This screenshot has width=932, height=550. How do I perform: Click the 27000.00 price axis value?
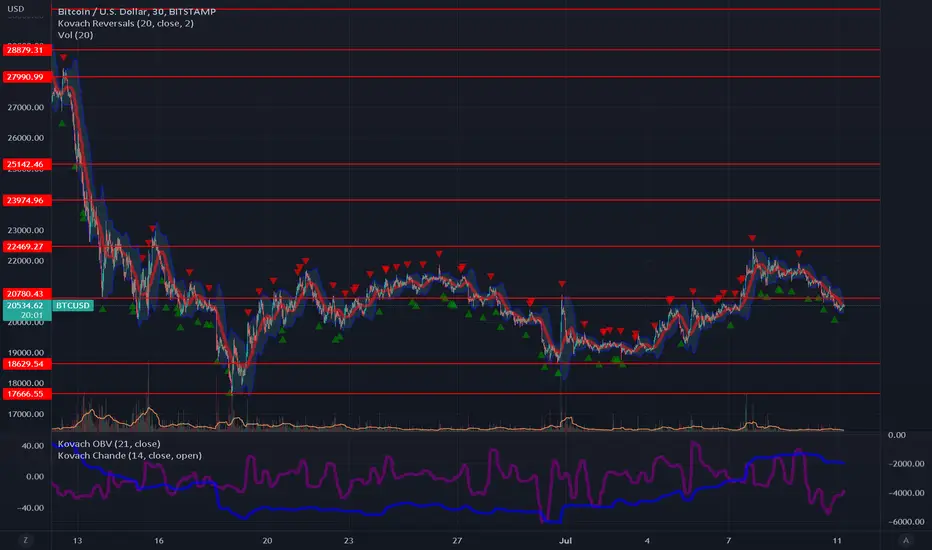[x=26, y=108]
